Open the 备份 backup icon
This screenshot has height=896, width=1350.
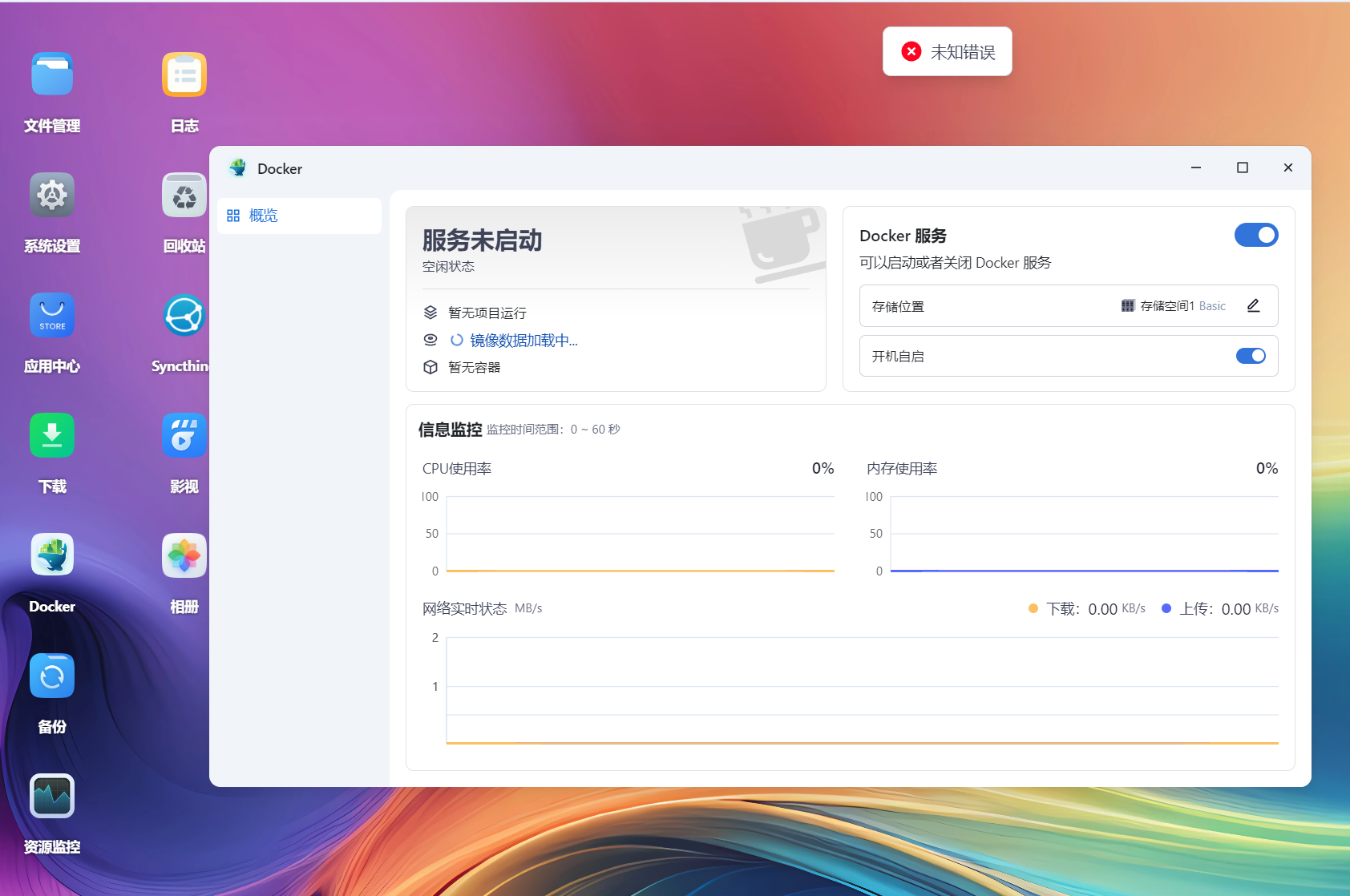[x=52, y=676]
